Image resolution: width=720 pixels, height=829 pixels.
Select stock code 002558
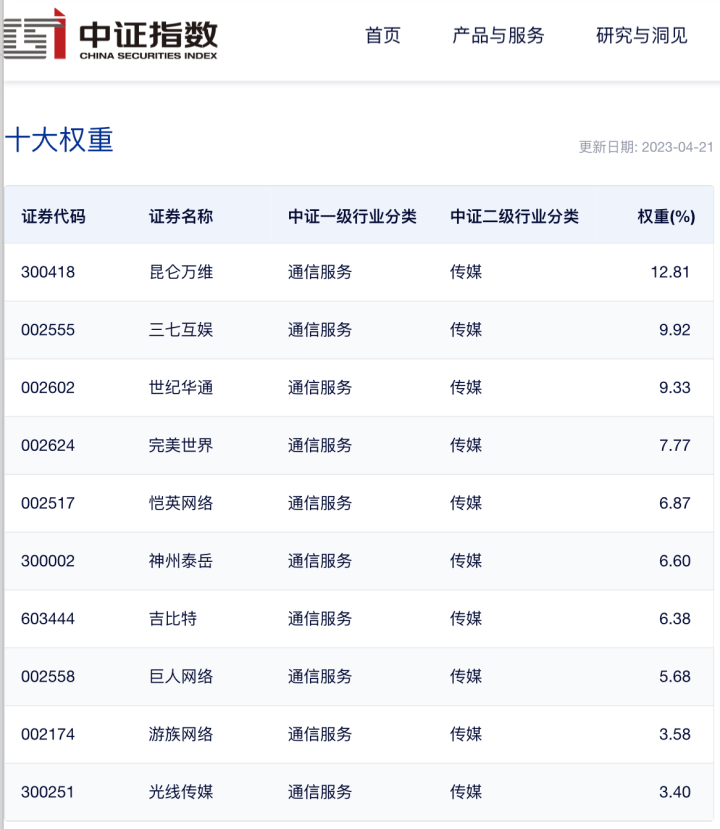click(x=48, y=676)
